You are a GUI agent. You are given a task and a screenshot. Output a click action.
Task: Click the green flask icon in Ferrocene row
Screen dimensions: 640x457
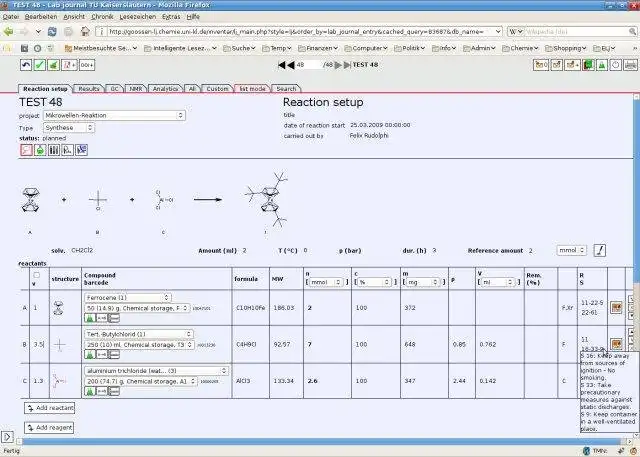tap(90, 318)
